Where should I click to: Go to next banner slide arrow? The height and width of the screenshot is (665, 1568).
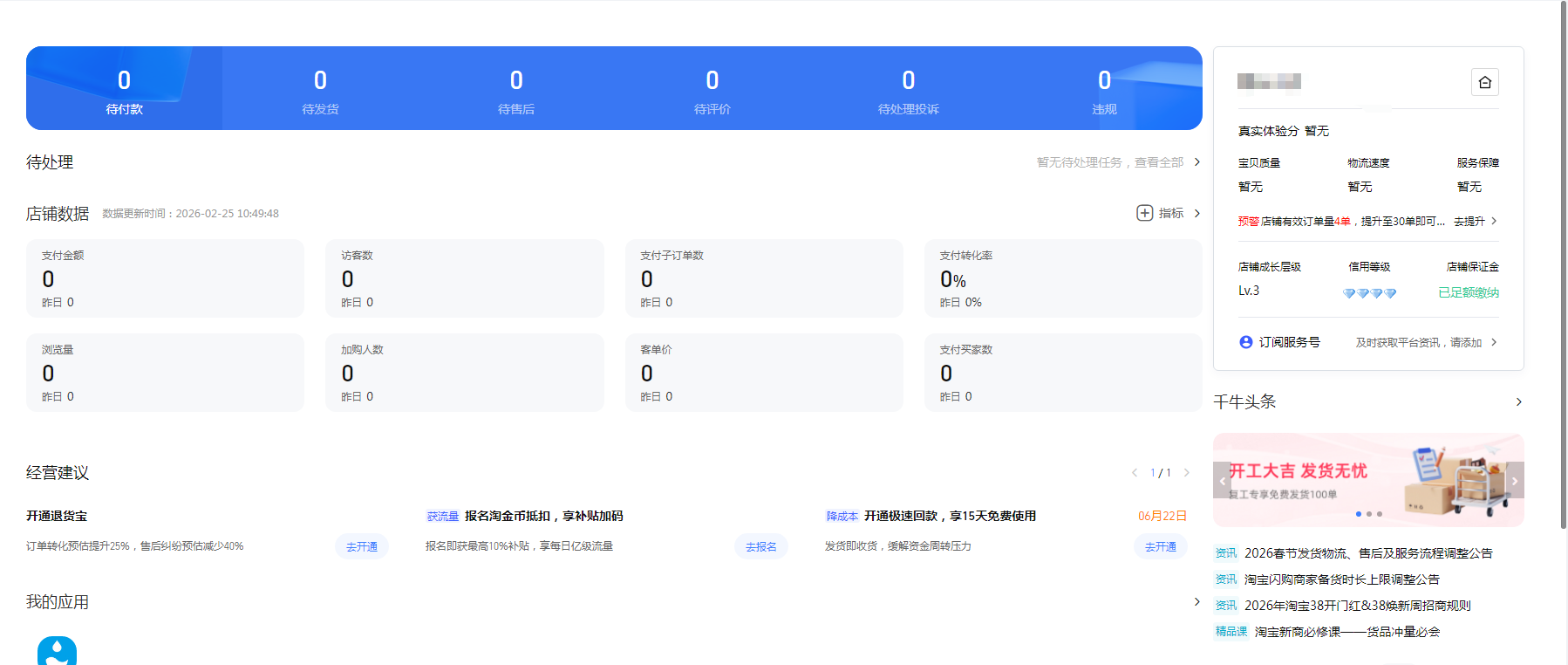[x=1515, y=481]
